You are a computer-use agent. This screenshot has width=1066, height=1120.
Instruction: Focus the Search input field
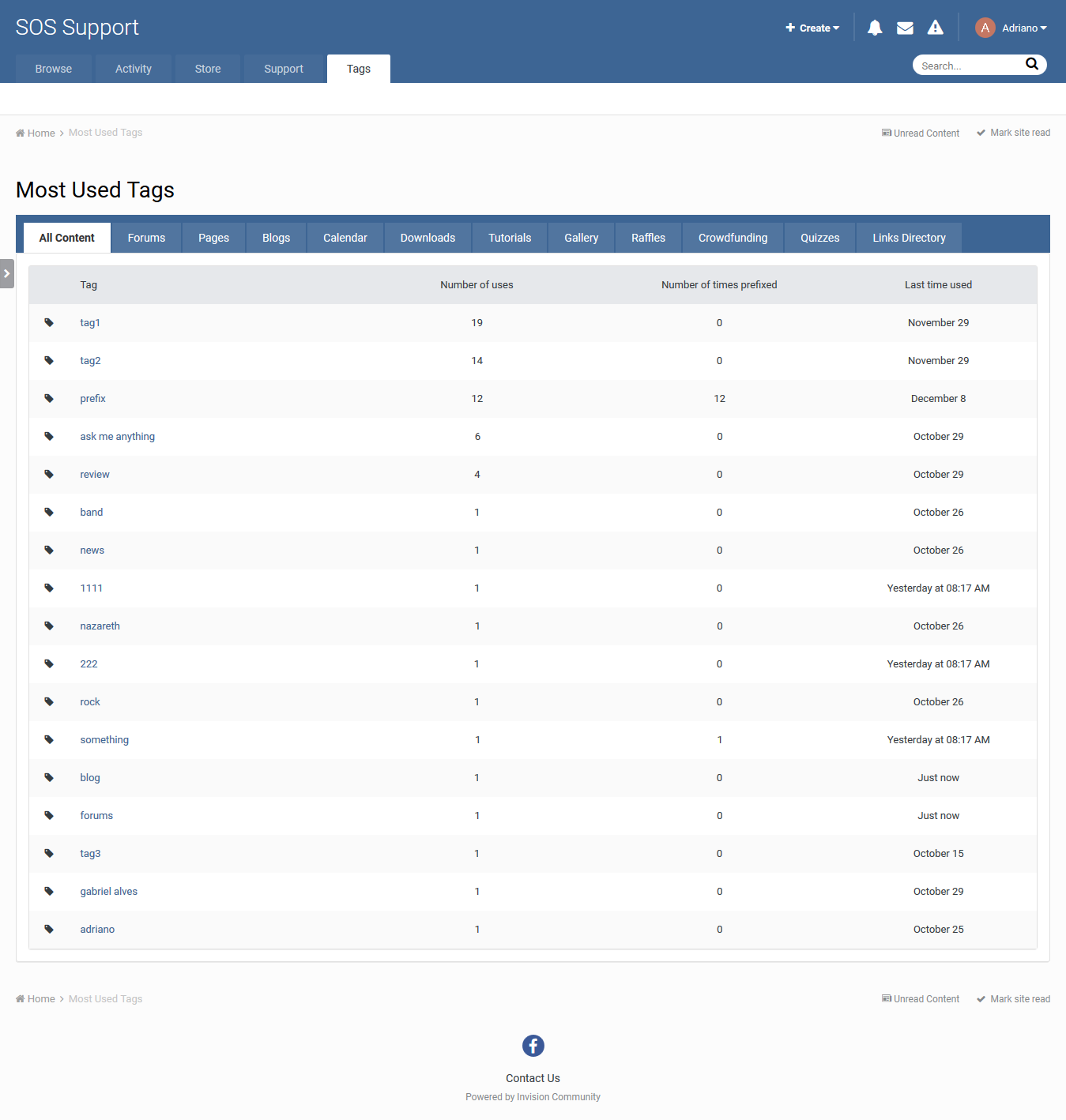[x=969, y=66]
